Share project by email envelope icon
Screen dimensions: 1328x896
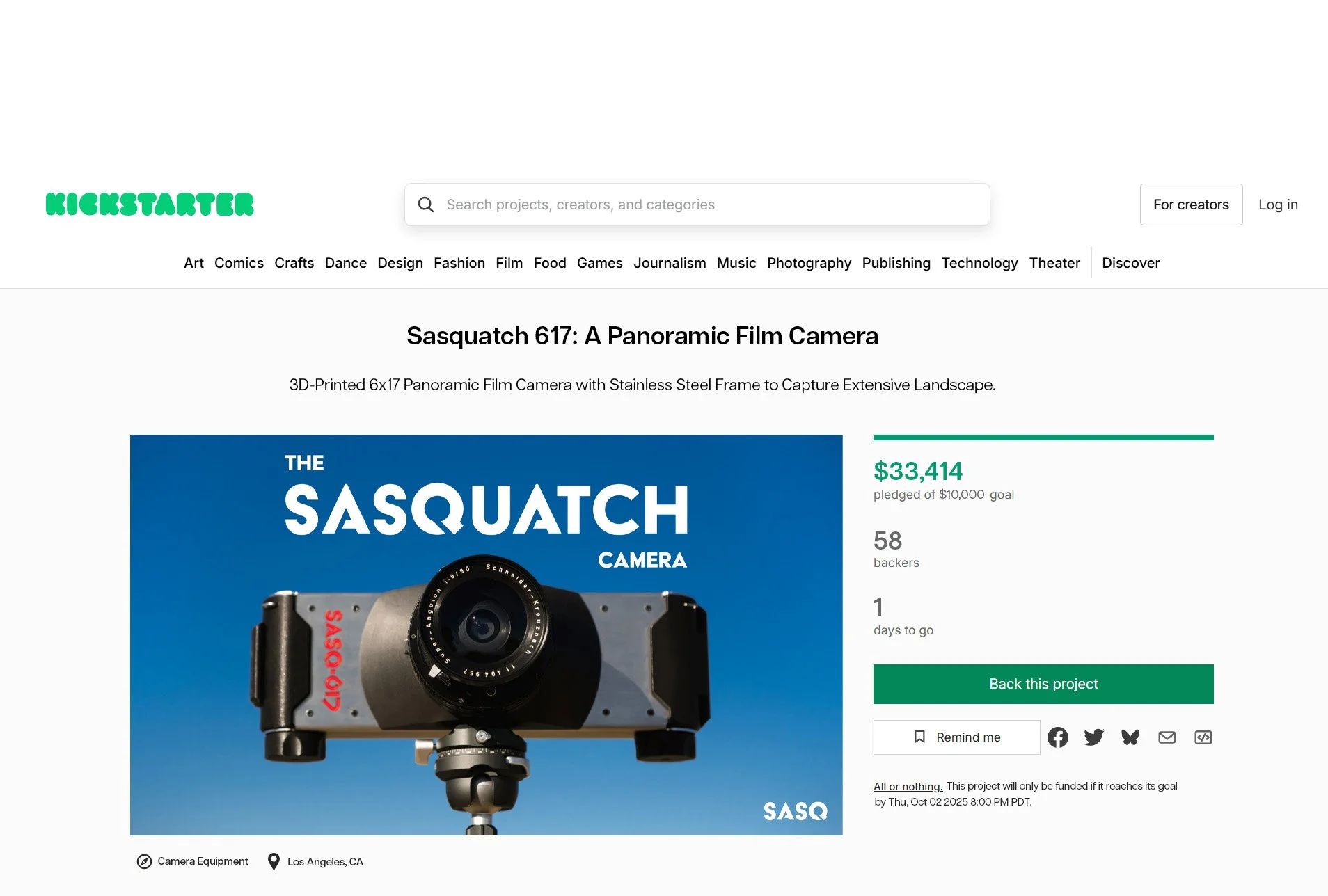(1167, 737)
